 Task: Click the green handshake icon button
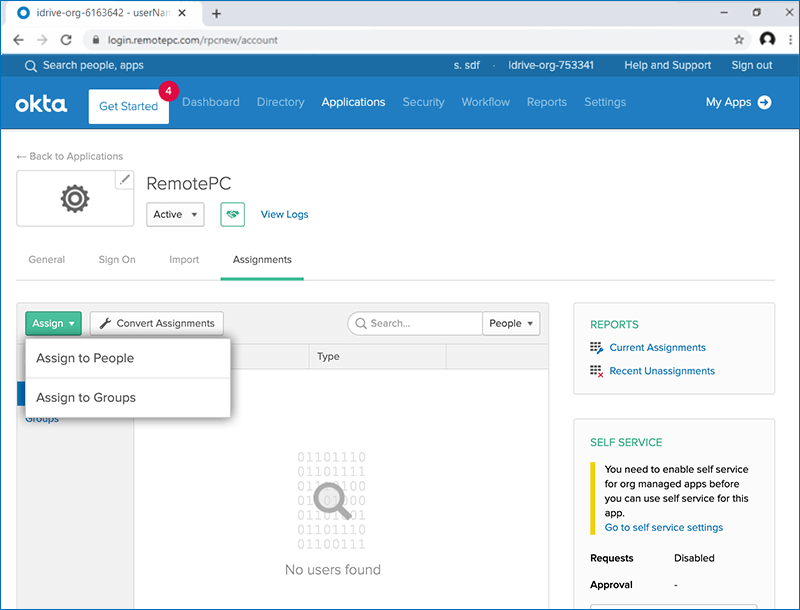click(233, 214)
